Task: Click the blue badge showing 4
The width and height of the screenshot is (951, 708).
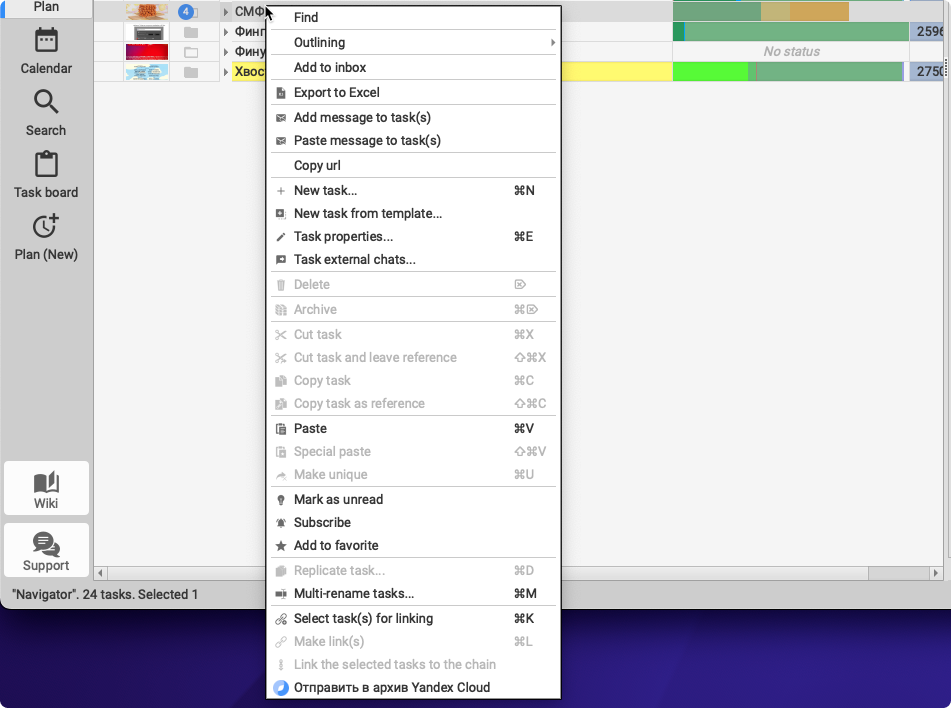Action: [x=185, y=12]
